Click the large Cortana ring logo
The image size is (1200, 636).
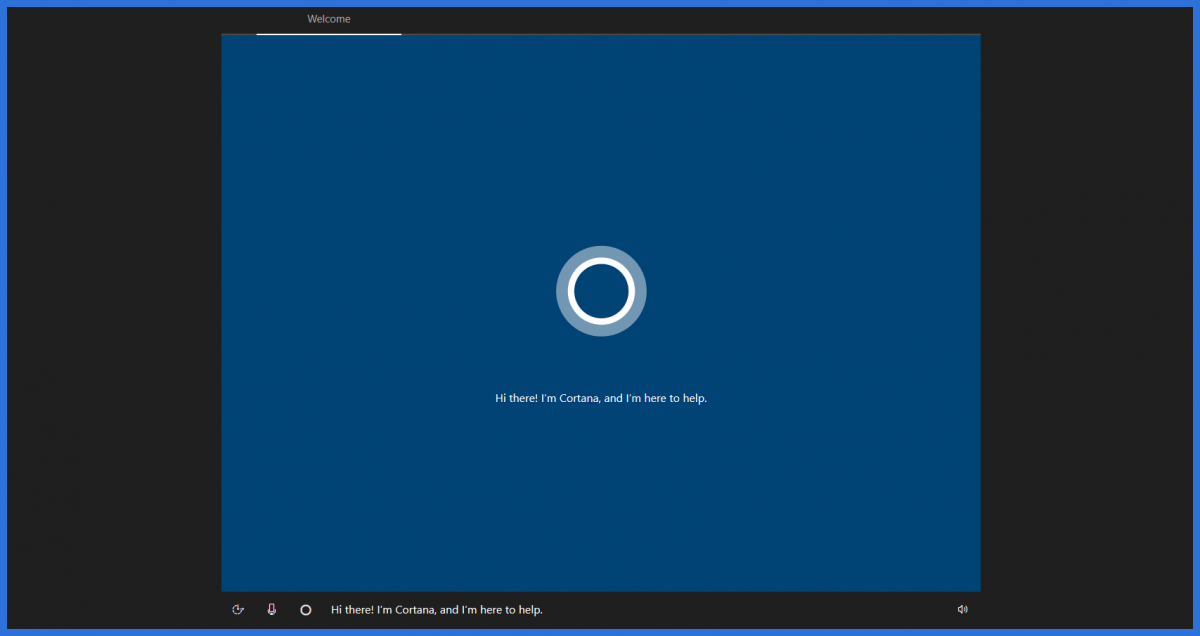pyautogui.click(x=601, y=291)
